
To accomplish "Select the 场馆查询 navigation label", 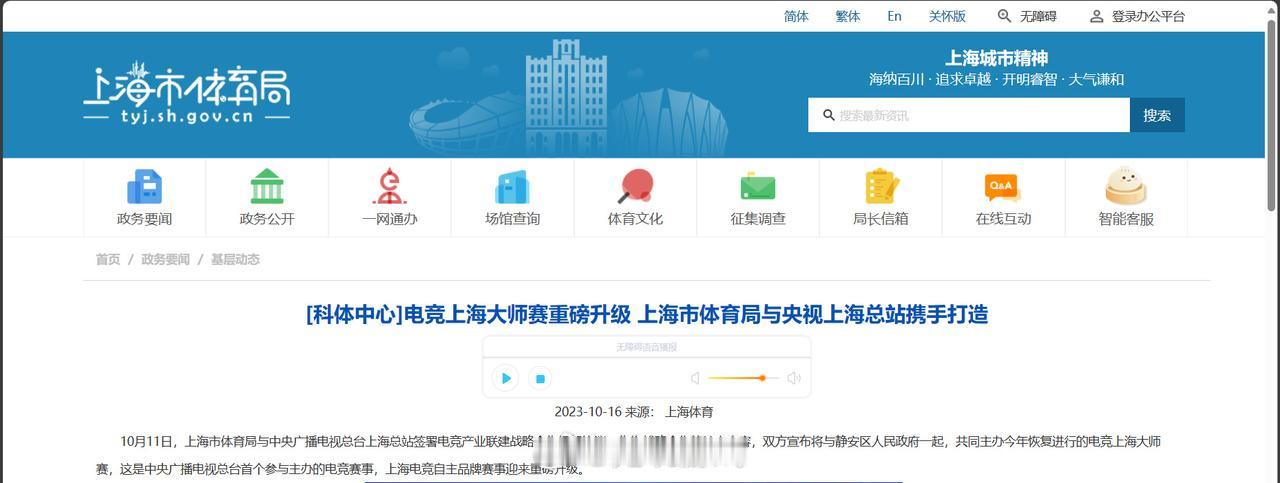I will (x=513, y=218).
